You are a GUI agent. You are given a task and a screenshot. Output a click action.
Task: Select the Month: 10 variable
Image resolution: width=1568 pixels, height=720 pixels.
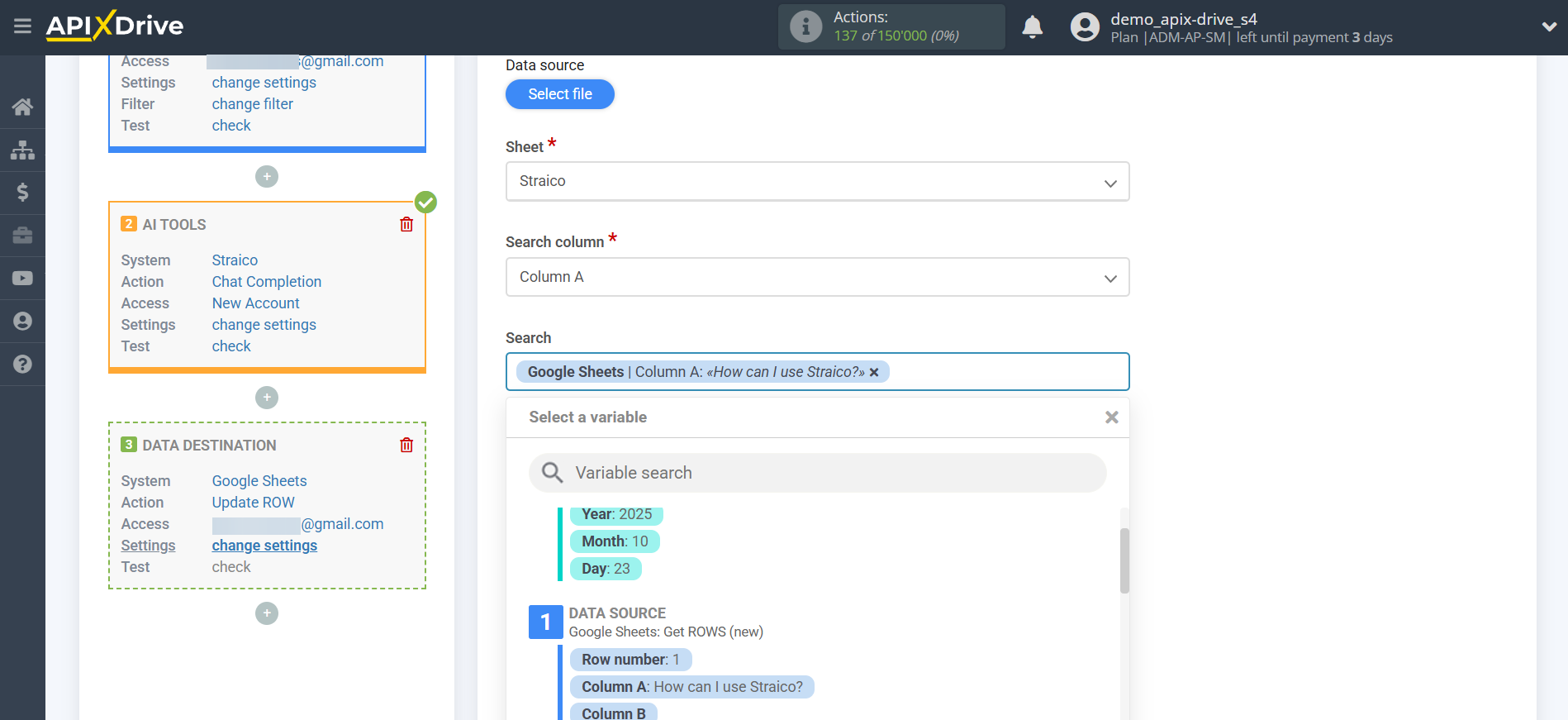click(x=615, y=541)
